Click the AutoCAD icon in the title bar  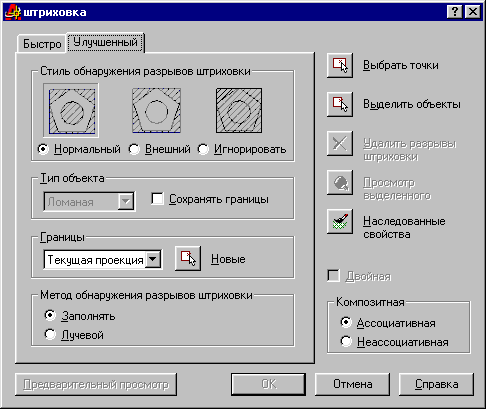(13, 12)
